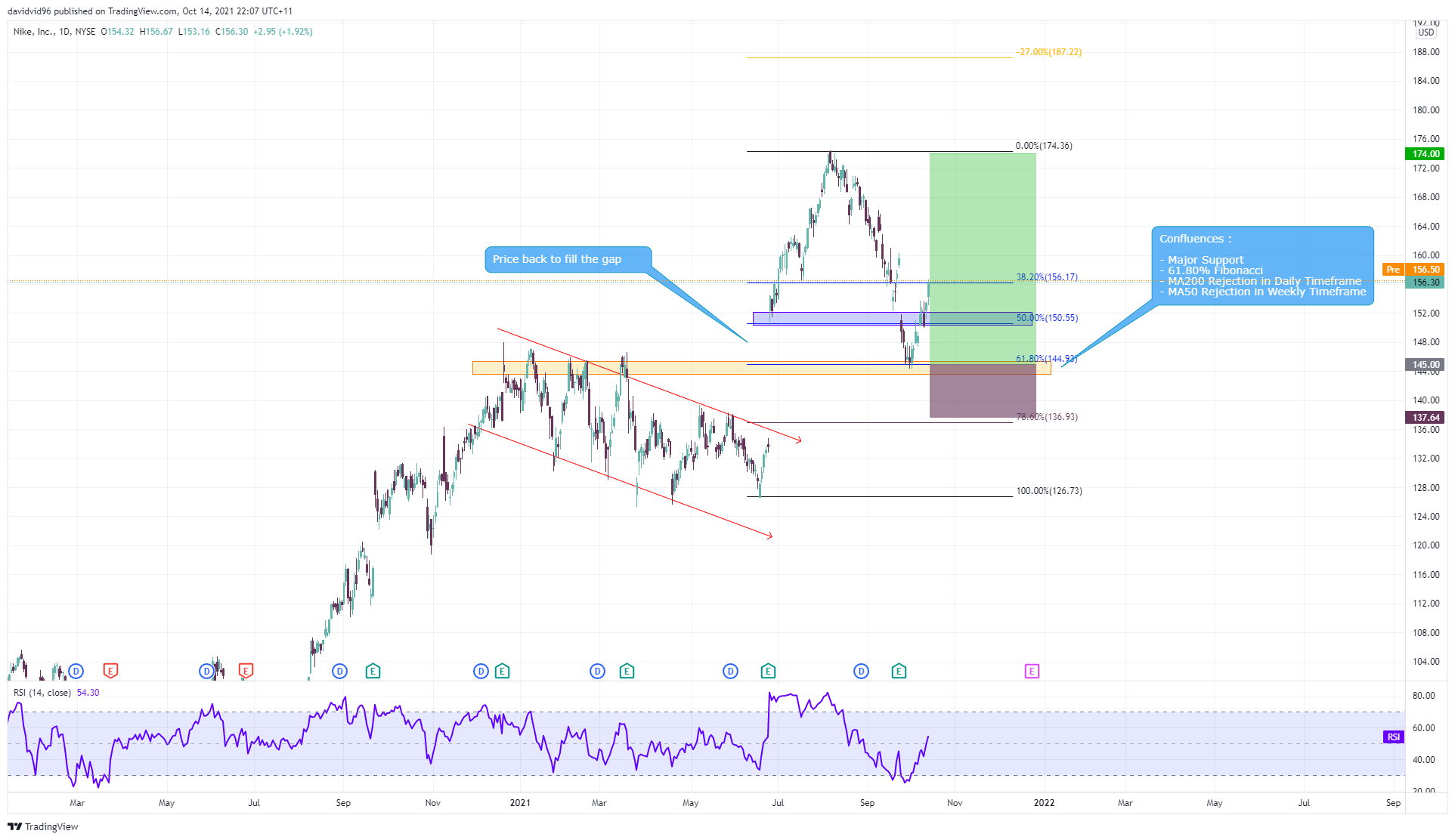Click the Fibonacci 0.00%(174.36) level label

(1044, 146)
